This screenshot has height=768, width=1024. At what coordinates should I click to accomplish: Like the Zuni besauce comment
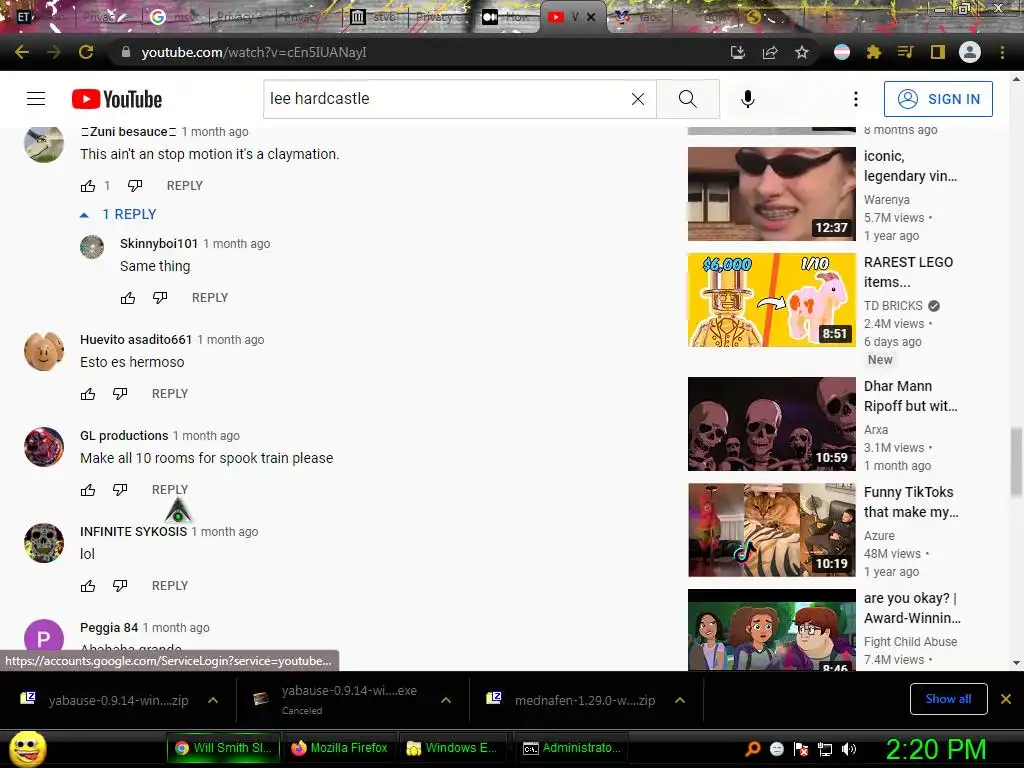click(x=88, y=186)
